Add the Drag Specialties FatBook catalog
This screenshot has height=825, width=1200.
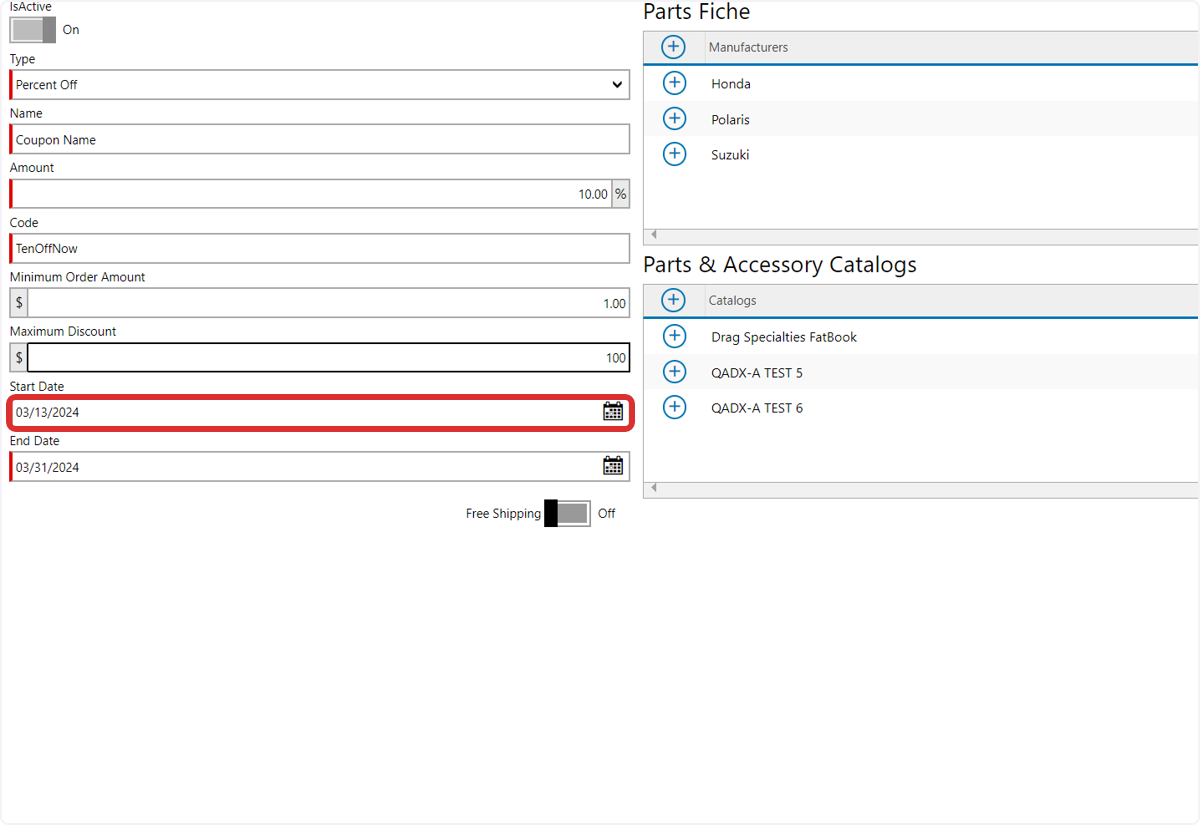click(x=675, y=336)
